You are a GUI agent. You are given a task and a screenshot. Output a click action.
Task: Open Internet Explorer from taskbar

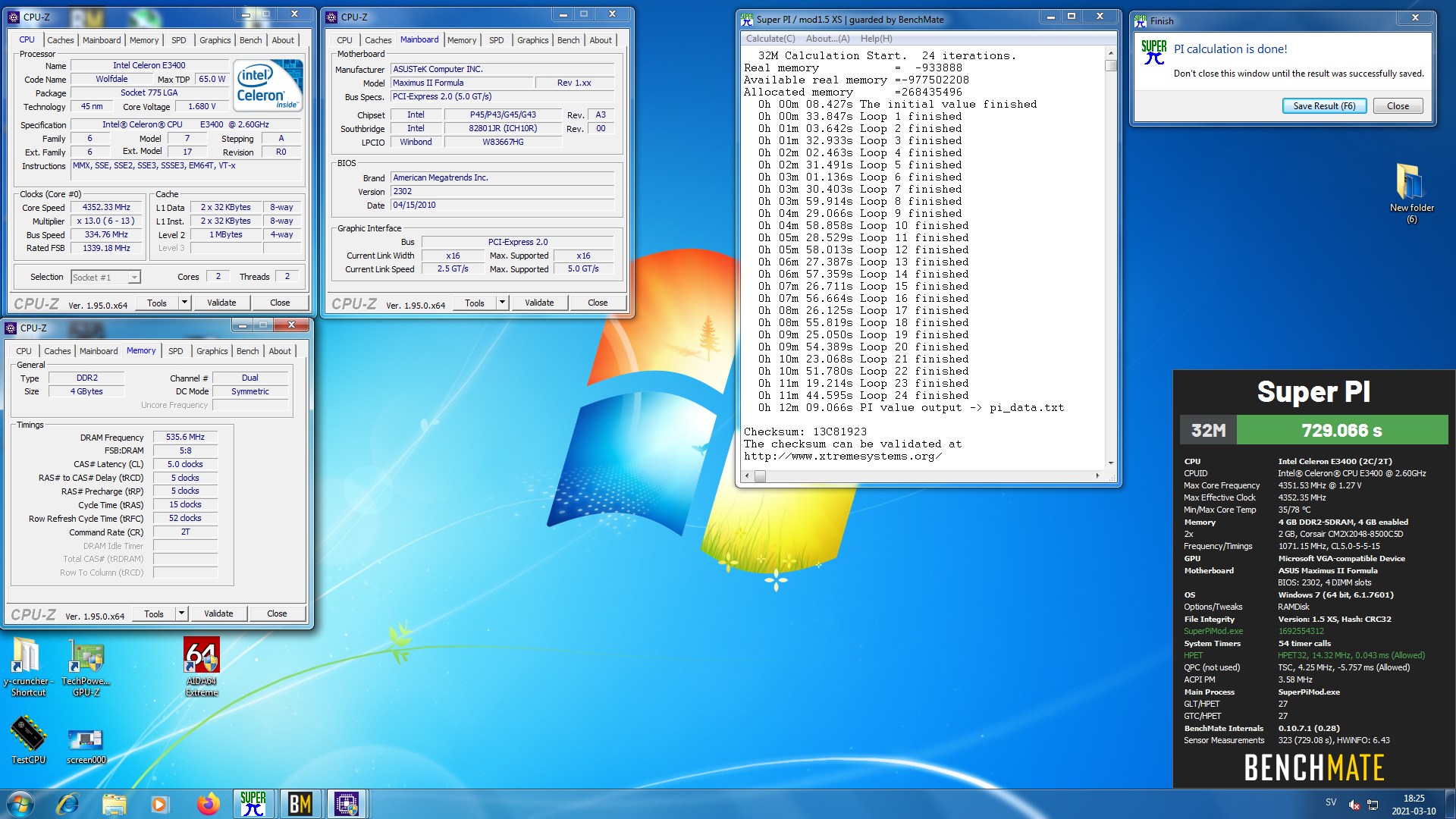click(67, 803)
